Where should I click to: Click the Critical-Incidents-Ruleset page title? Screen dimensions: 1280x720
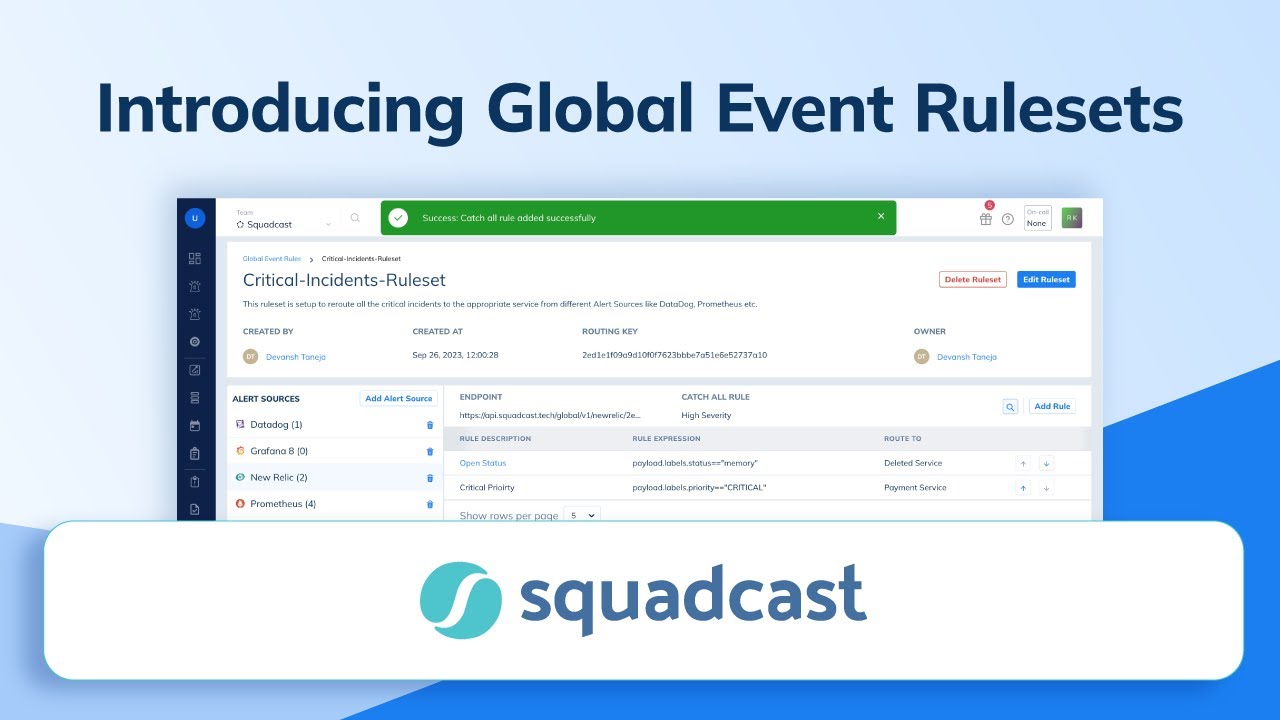[344, 281]
